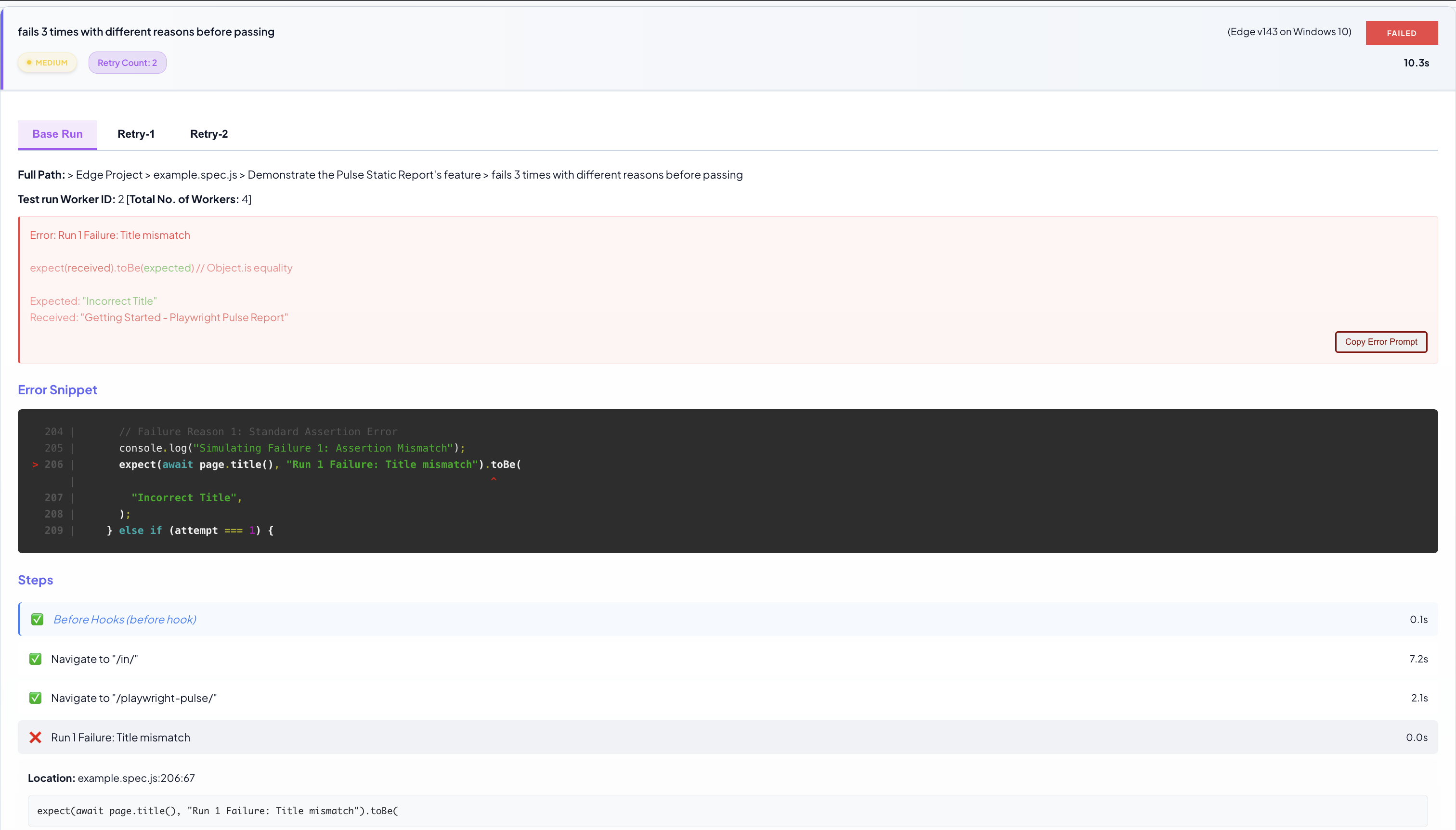Click the Copy Error Prompt button

(1380, 342)
